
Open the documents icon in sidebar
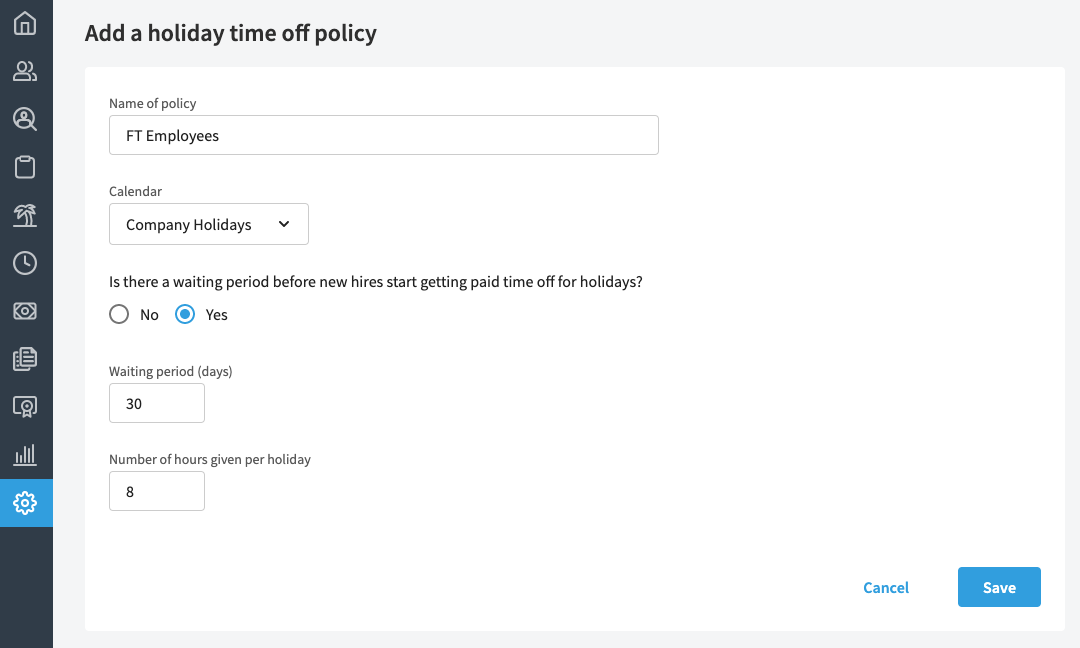(25, 359)
